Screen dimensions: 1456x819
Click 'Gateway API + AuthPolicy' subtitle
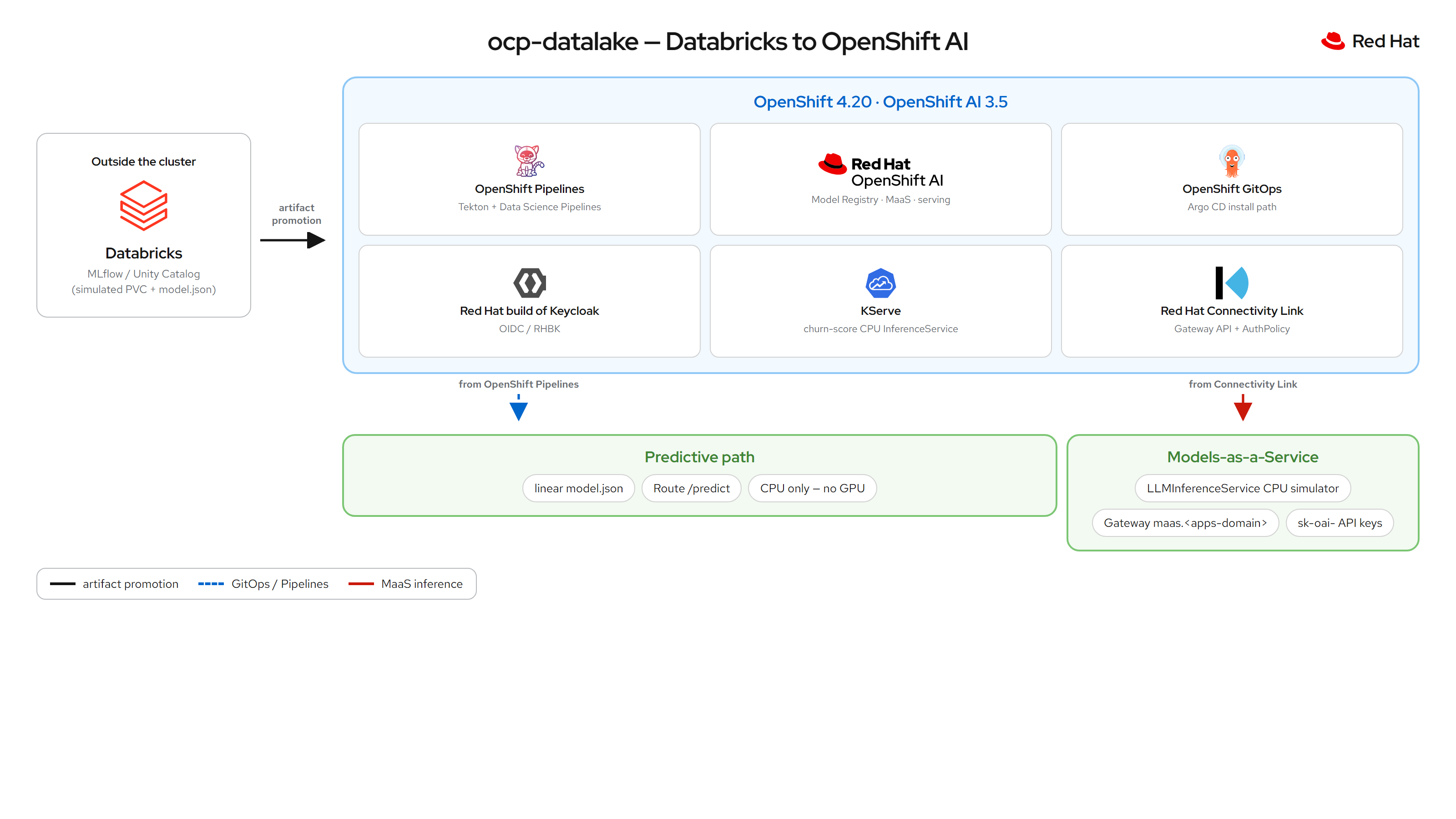click(x=1232, y=329)
